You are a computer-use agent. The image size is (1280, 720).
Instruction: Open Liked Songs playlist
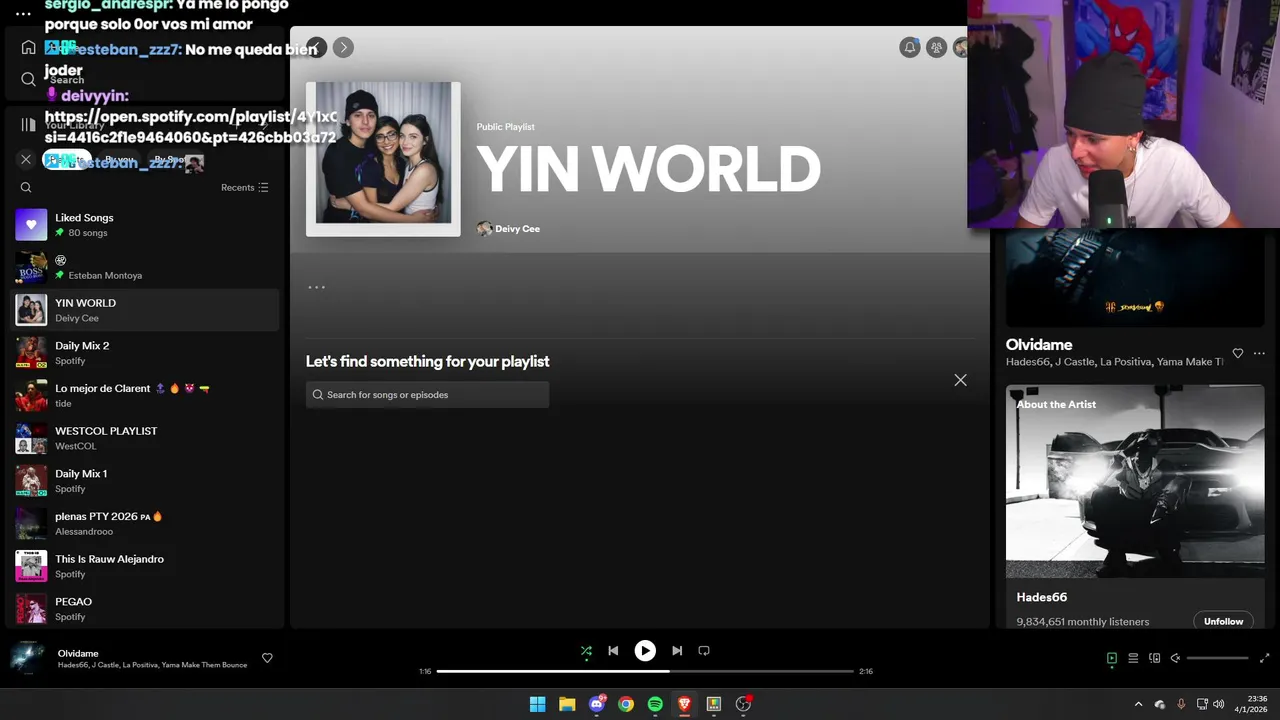145,225
